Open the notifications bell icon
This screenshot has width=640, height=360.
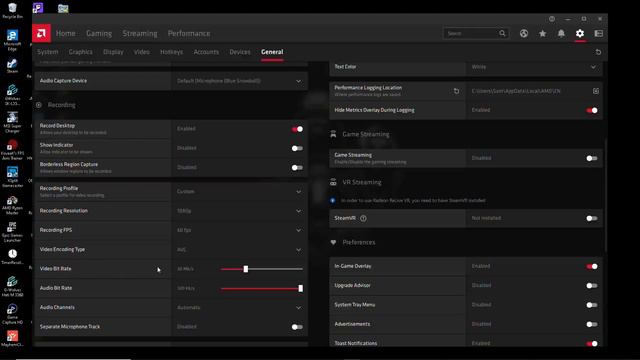[x=561, y=33]
